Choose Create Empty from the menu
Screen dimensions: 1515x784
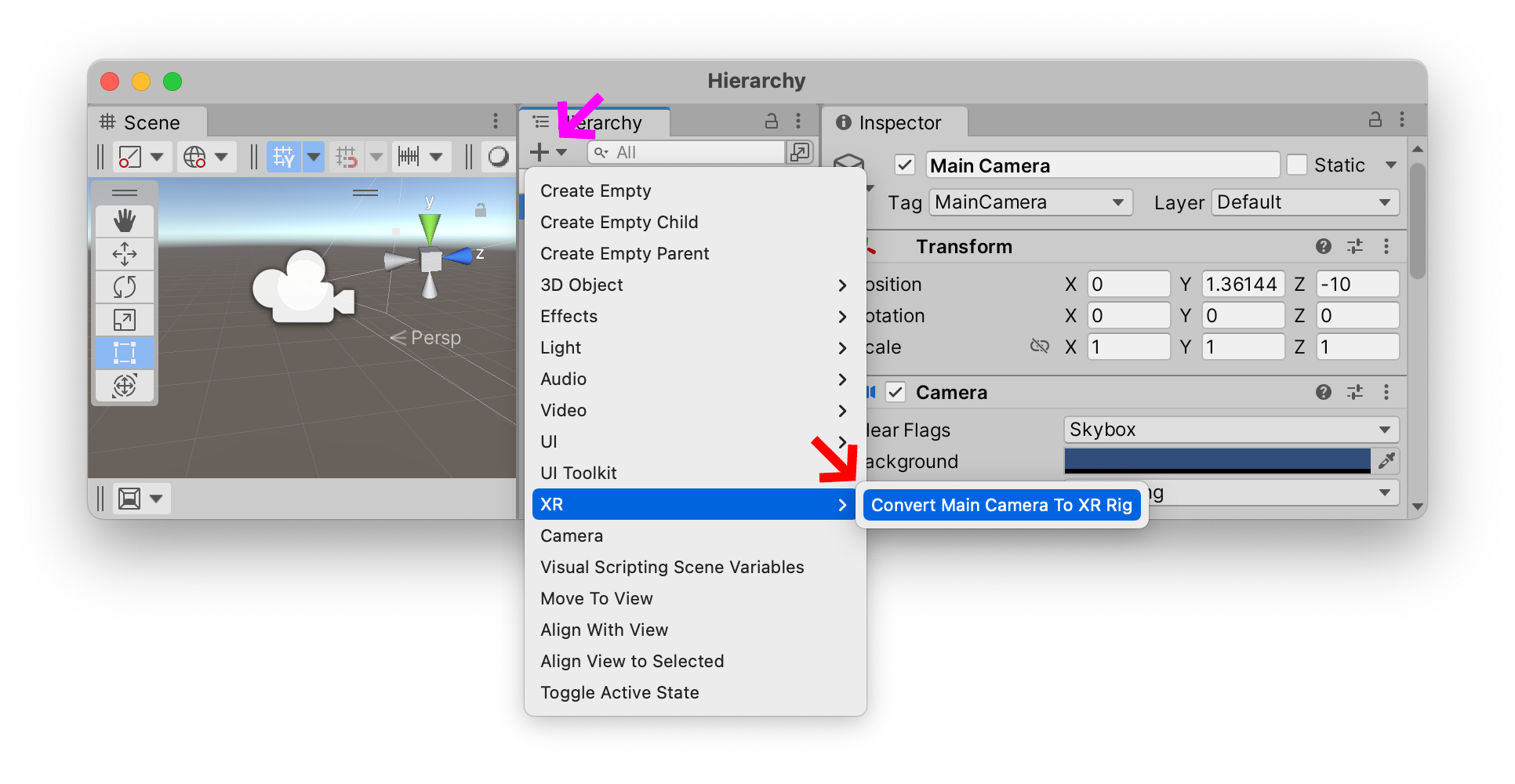pos(595,191)
